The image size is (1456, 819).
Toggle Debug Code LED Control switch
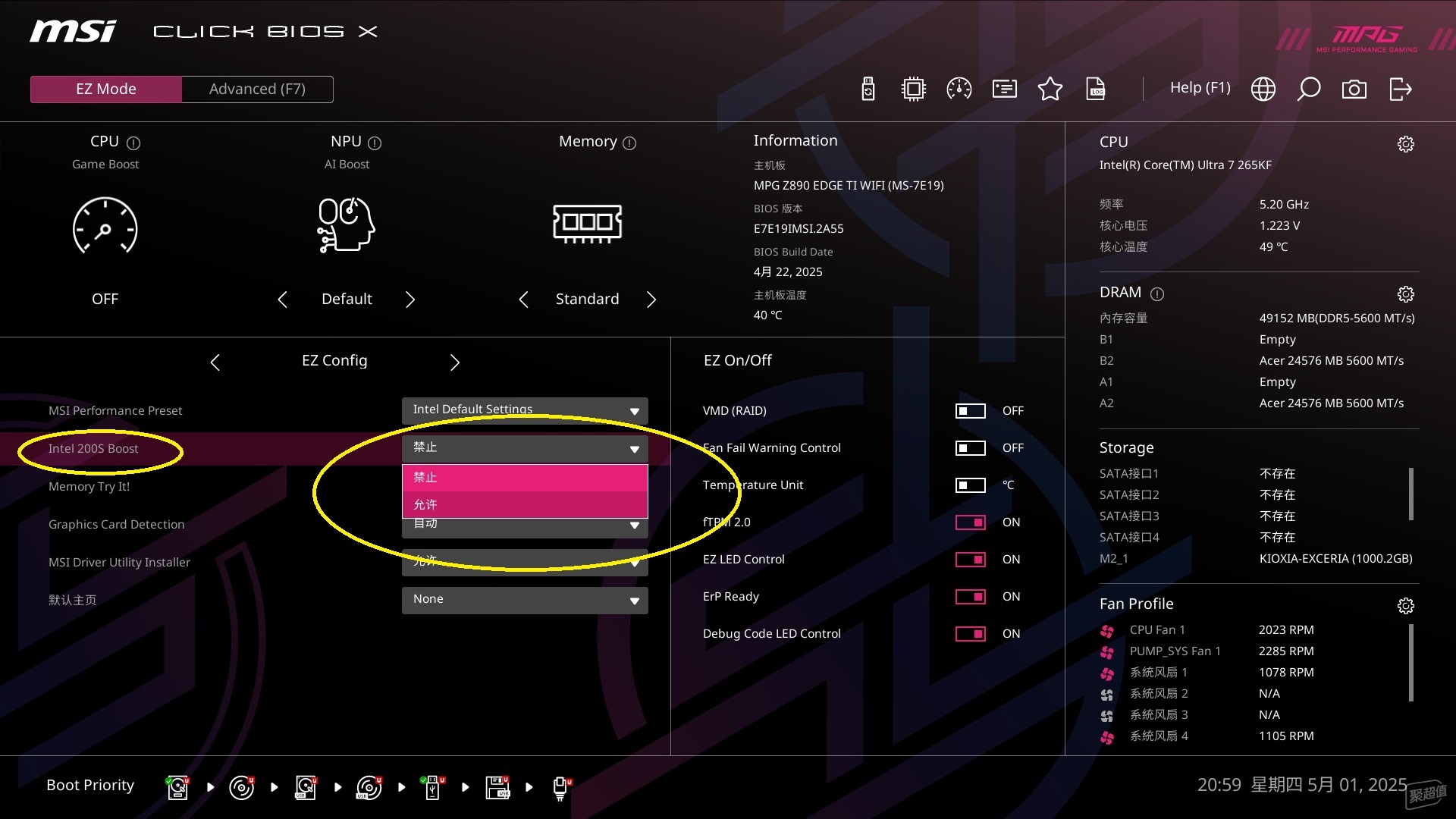click(x=970, y=634)
